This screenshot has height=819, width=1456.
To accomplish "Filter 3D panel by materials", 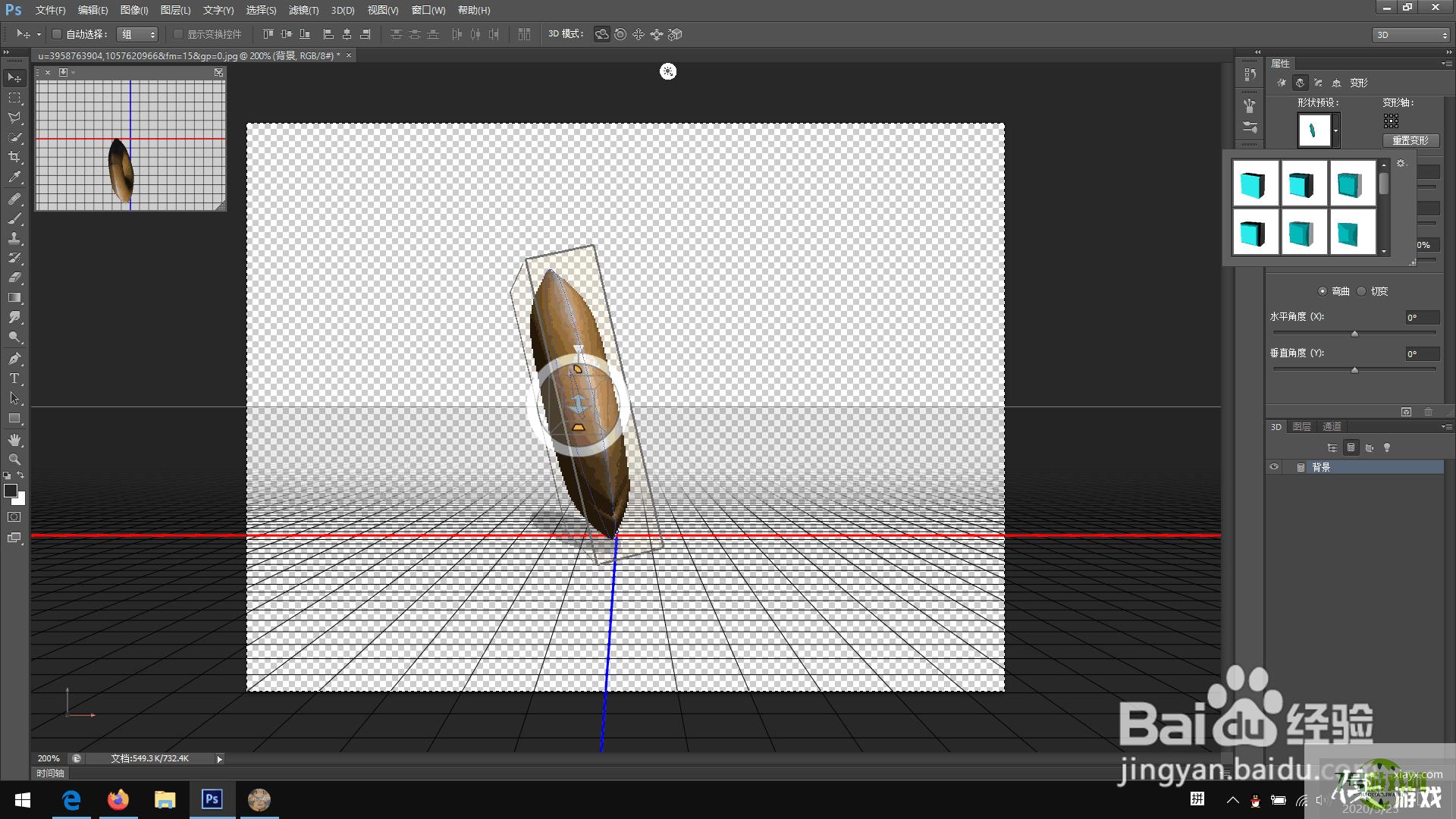I will click(x=1370, y=447).
